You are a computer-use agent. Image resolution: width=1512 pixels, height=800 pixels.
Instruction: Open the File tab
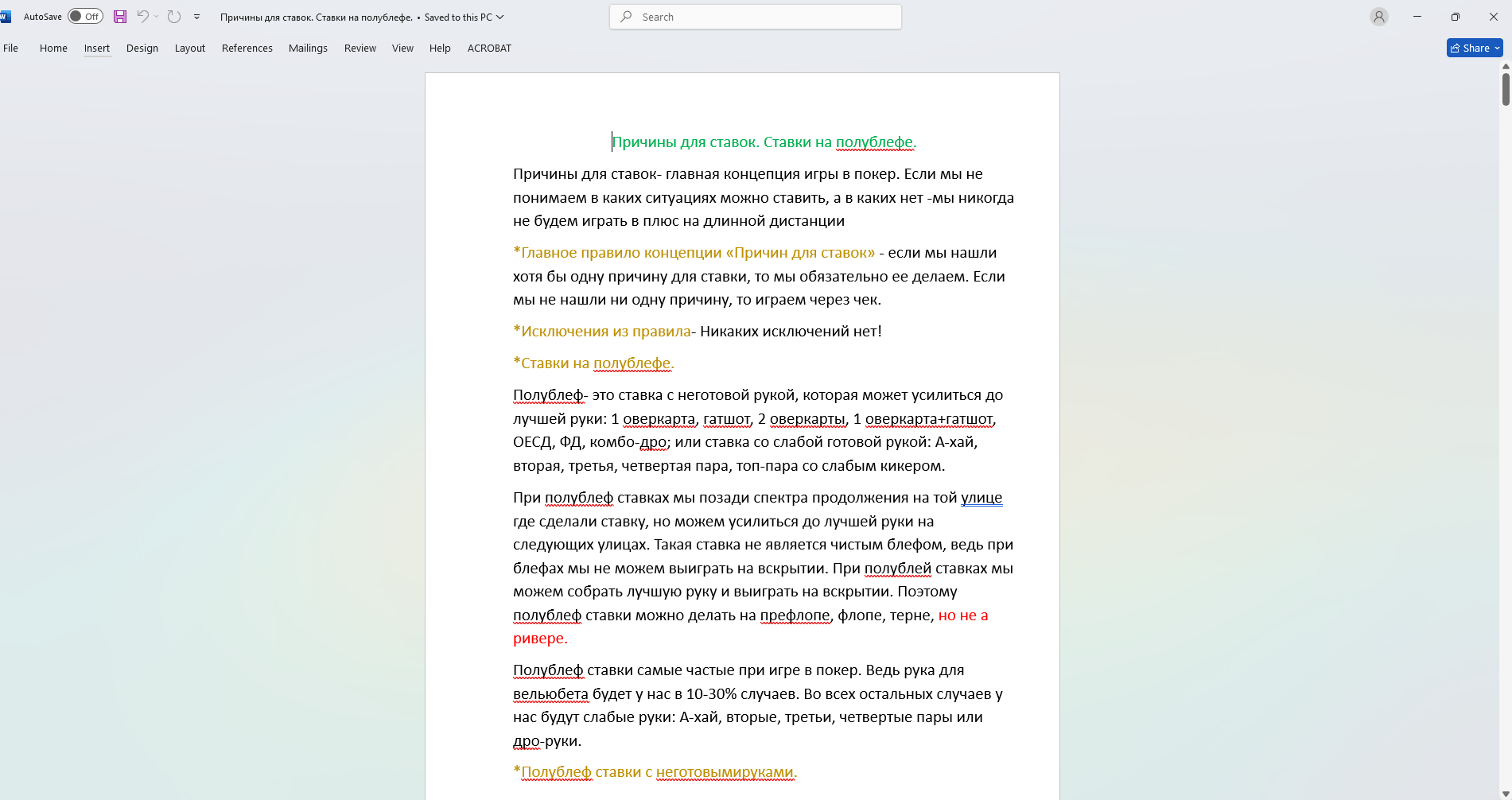point(11,49)
